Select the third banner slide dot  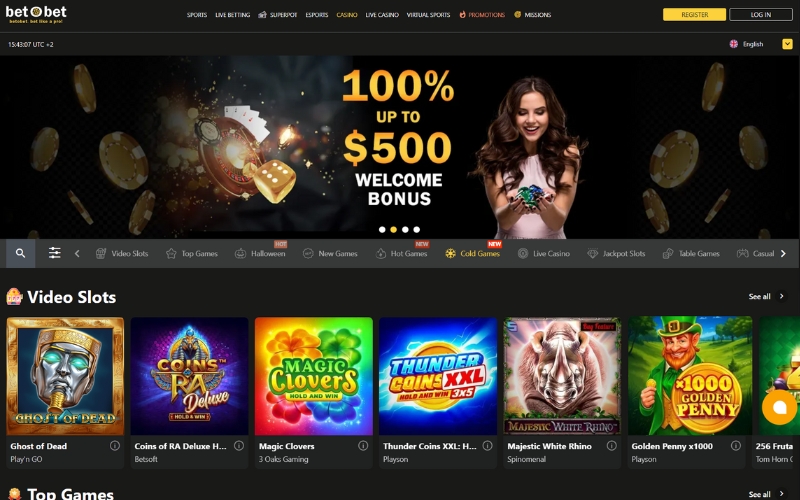[x=405, y=230]
